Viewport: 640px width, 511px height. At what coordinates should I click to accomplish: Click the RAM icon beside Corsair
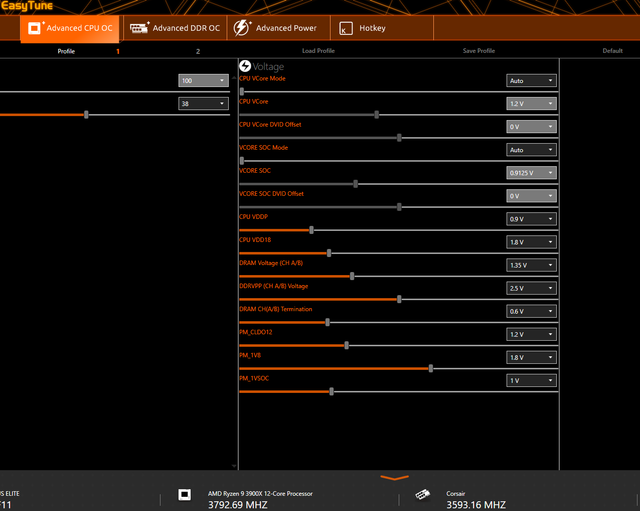[422, 495]
